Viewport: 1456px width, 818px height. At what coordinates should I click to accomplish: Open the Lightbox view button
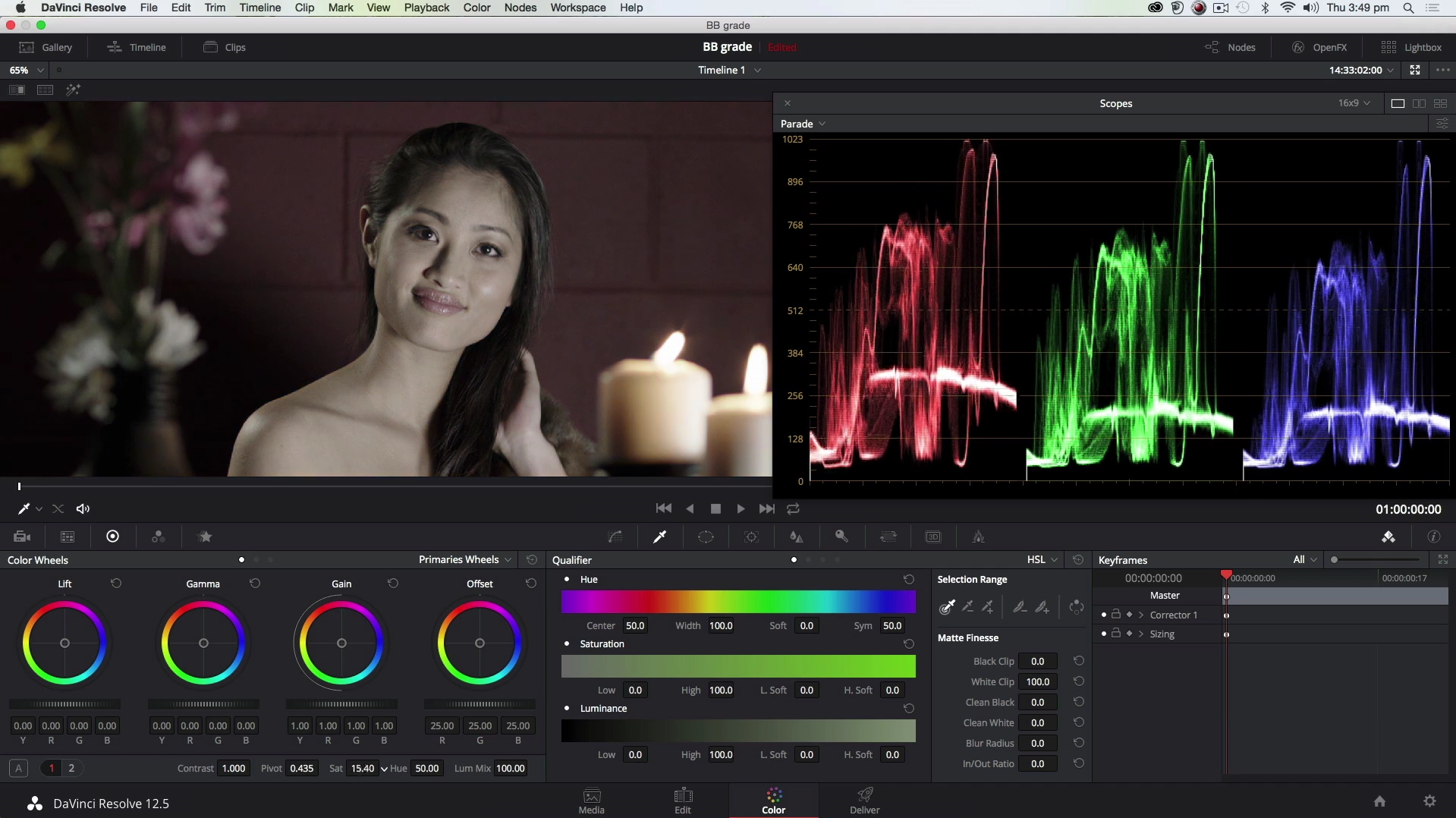tap(1411, 47)
